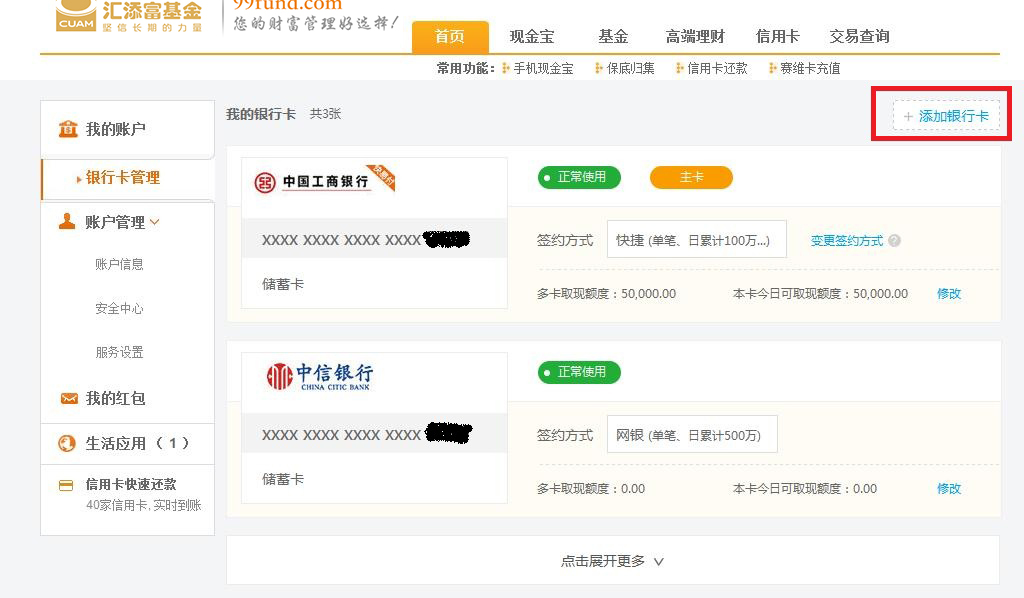Image resolution: width=1024 pixels, height=598 pixels.
Task: Click the help icon beside 变更签约方式
Action: pos(894,241)
